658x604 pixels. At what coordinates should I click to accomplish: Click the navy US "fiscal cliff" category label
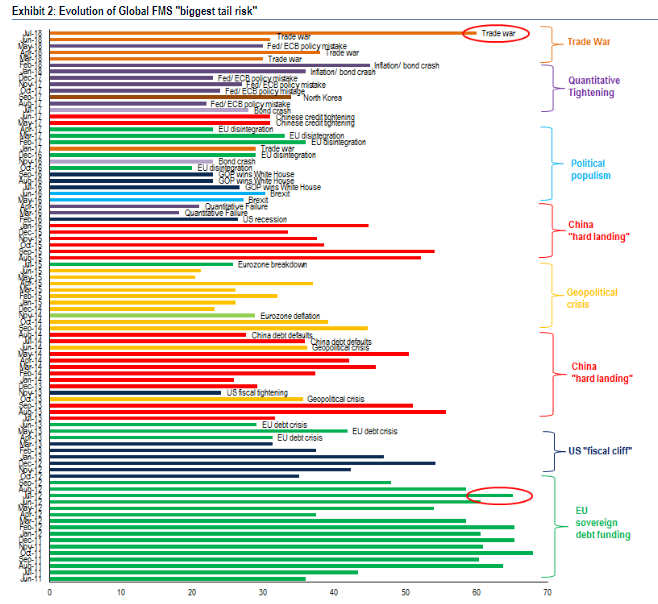(x=600, y=451)
